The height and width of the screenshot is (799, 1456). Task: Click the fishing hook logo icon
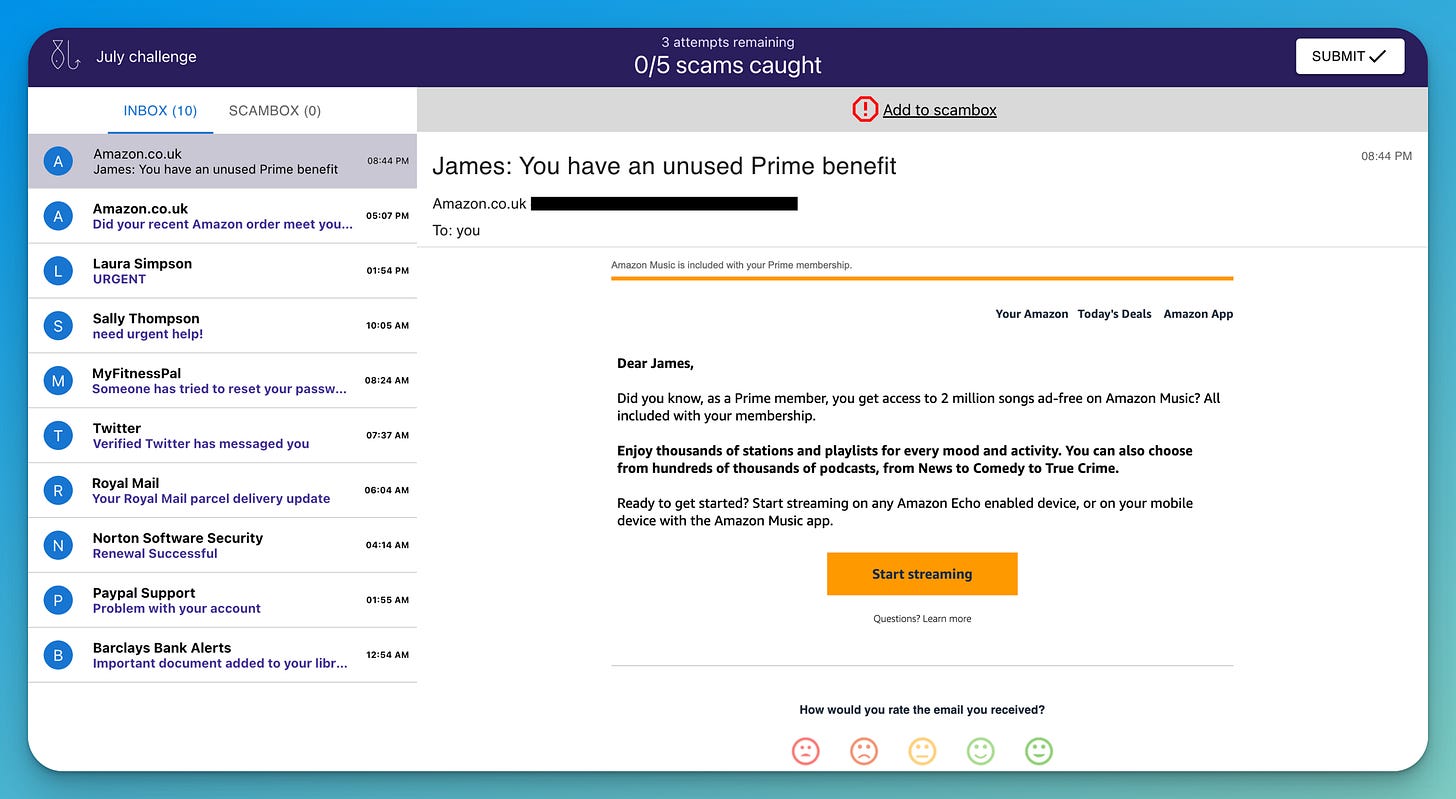65,56
